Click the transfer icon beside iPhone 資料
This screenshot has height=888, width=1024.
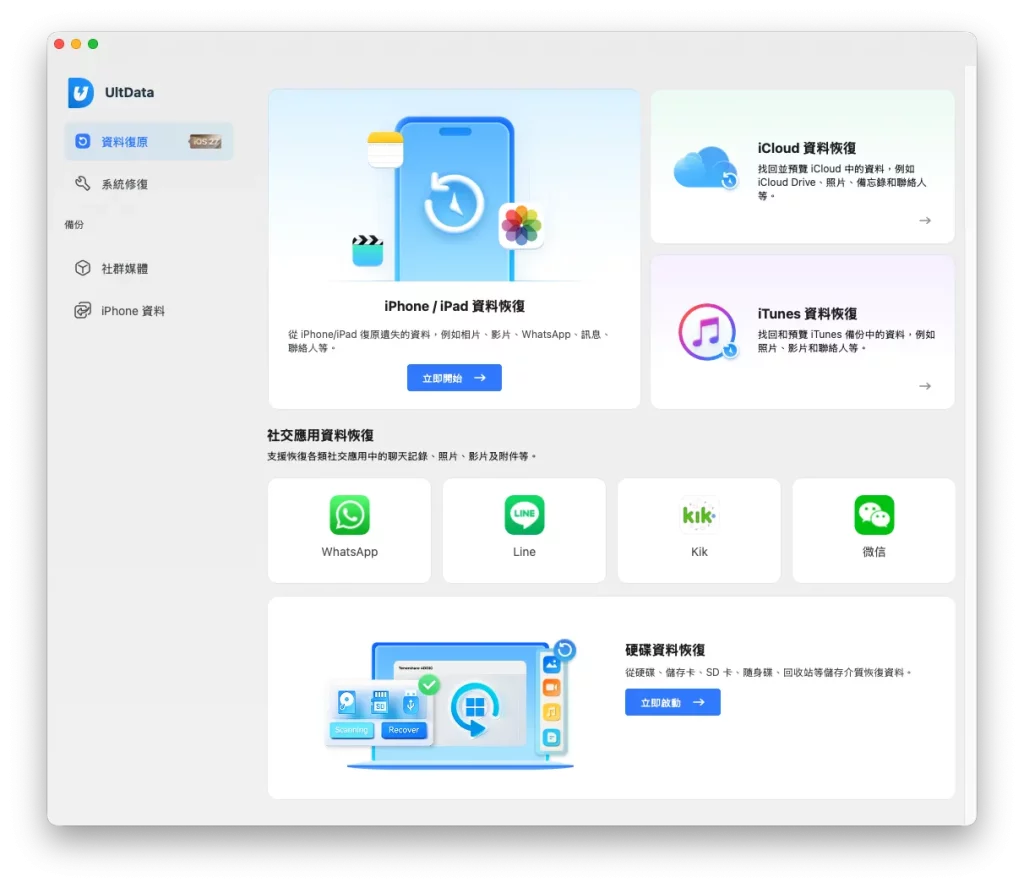tap(82, 311)
